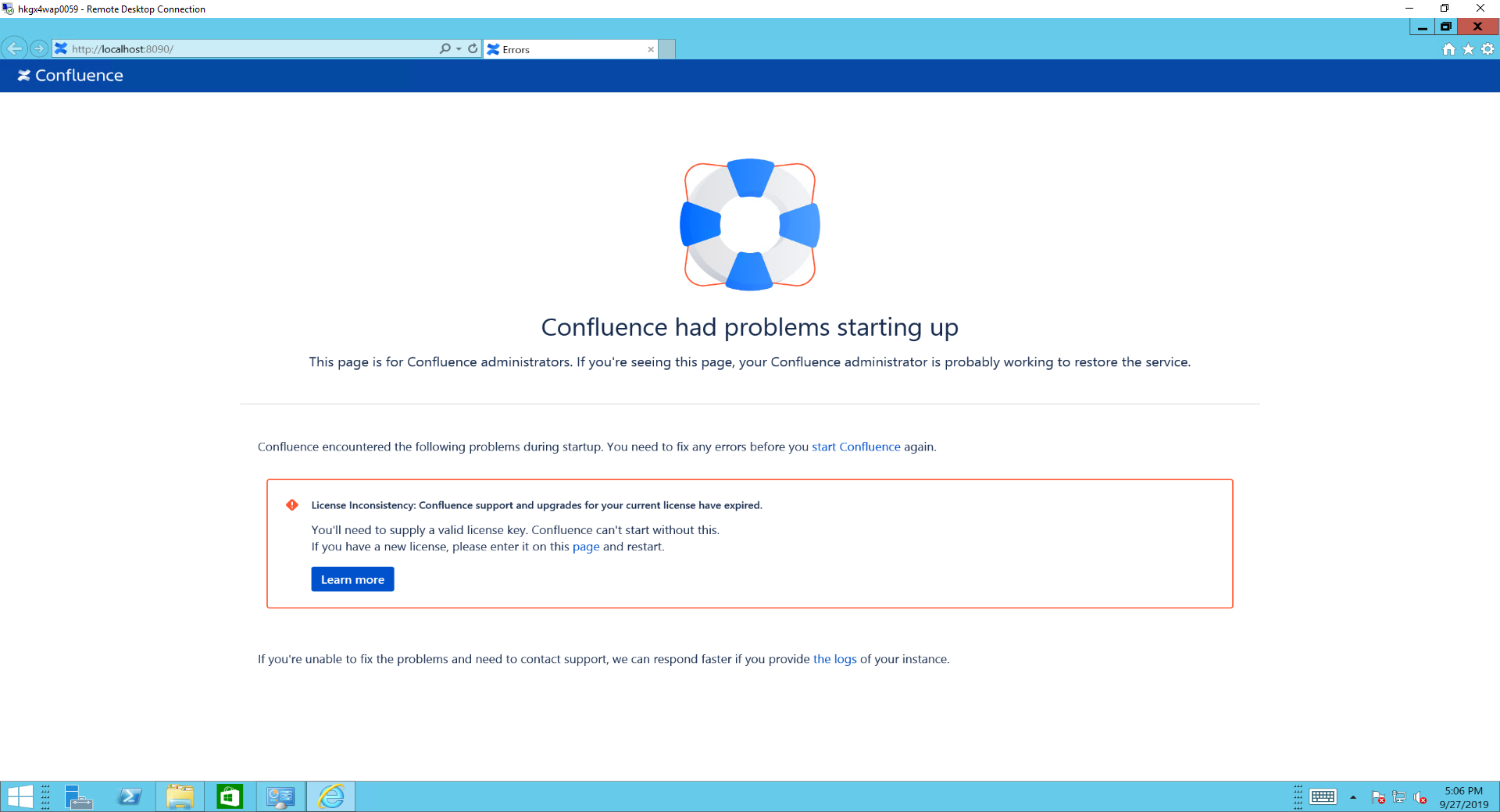Open the touch keyboard icon
Viewport: 1500px width, 812px height.
tap(1323, 797)
